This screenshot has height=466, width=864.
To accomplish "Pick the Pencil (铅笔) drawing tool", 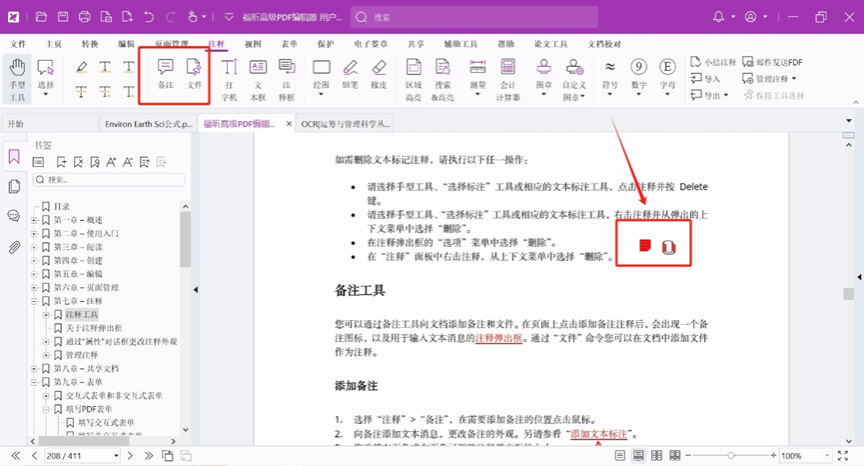I will pyautogui.click(x=350, y=75).
